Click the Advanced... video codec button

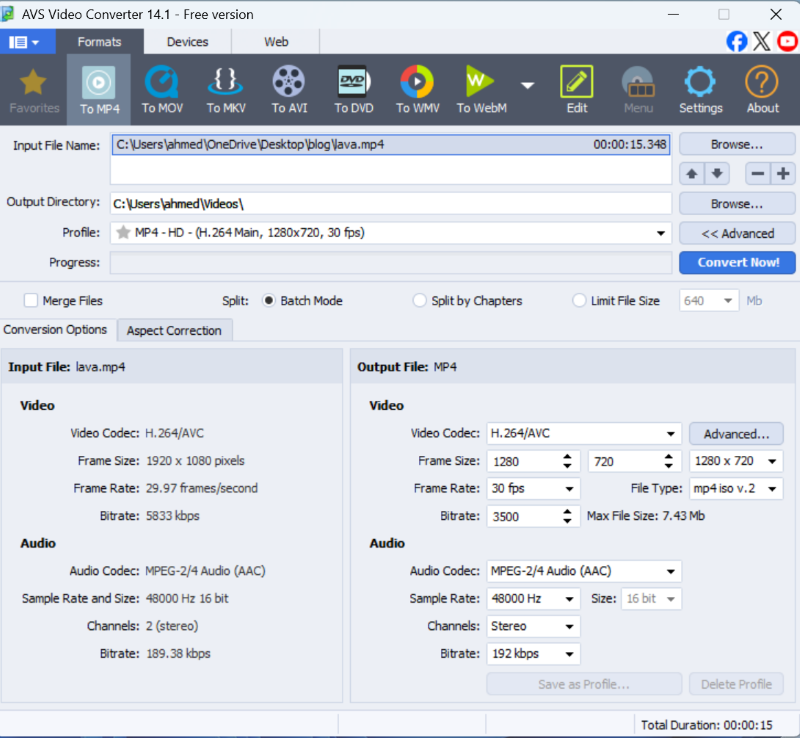click(736, 434)
